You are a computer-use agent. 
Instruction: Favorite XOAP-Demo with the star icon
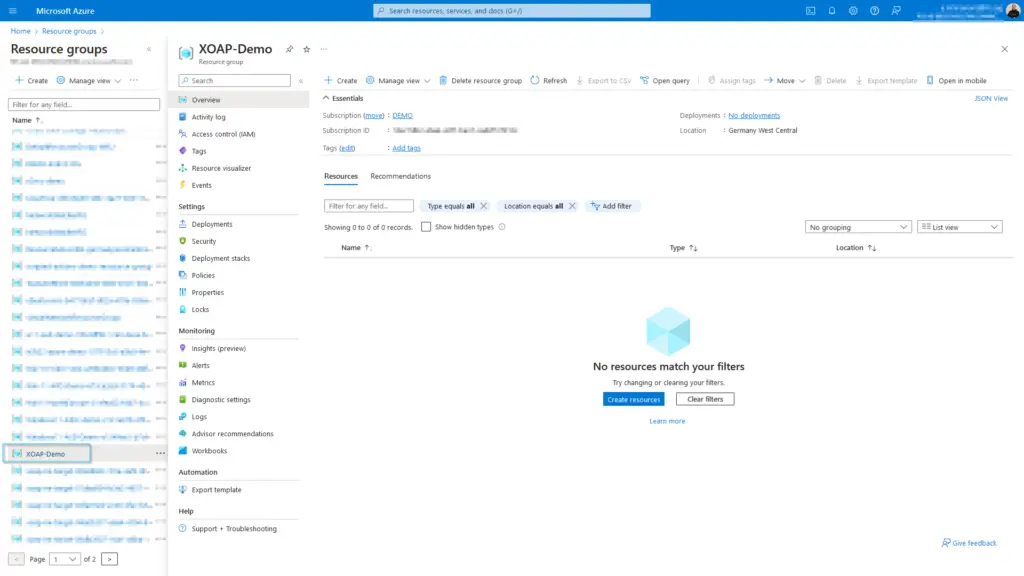coord(306,49)
